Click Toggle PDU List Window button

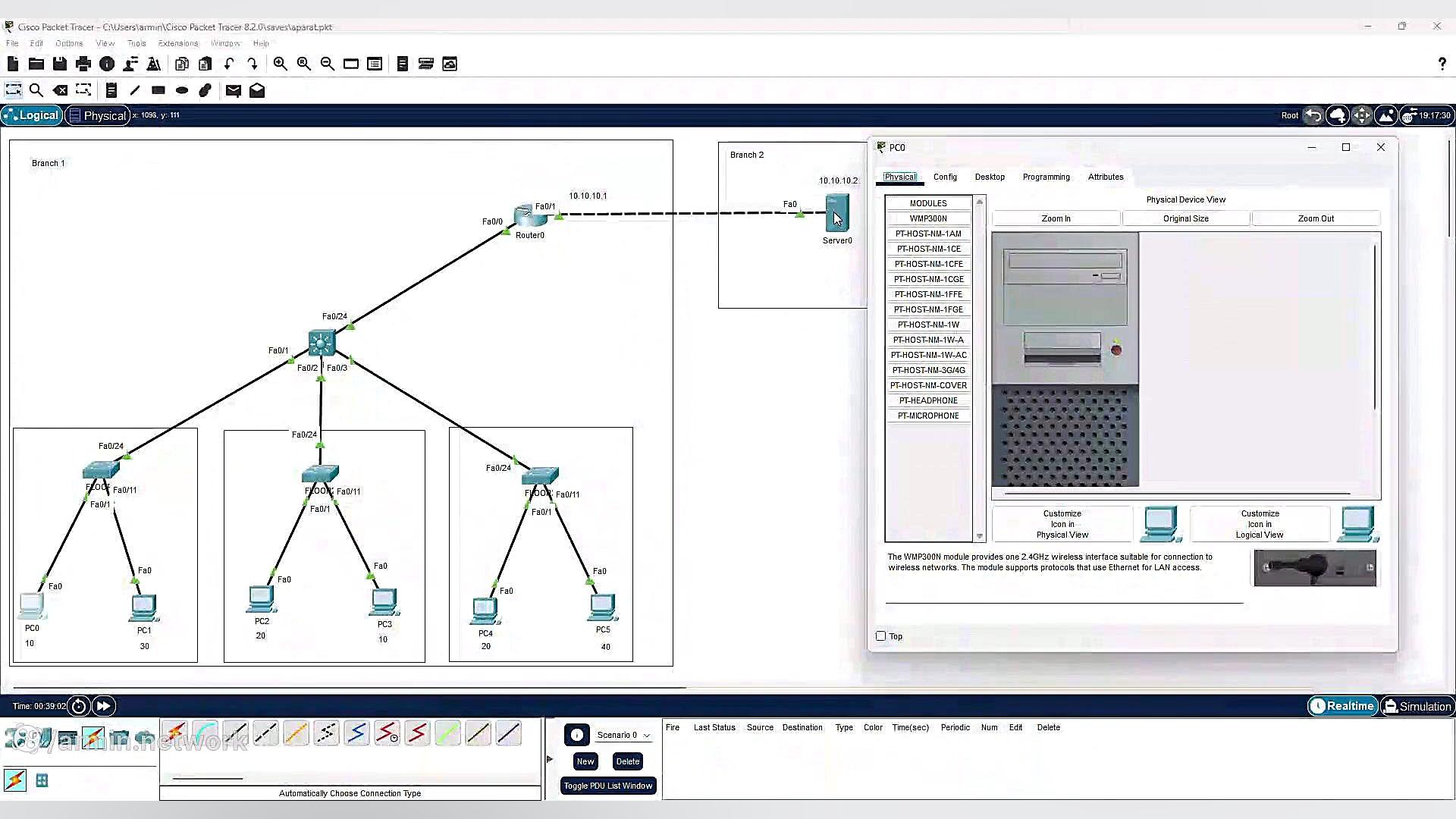tap(608, 786)
